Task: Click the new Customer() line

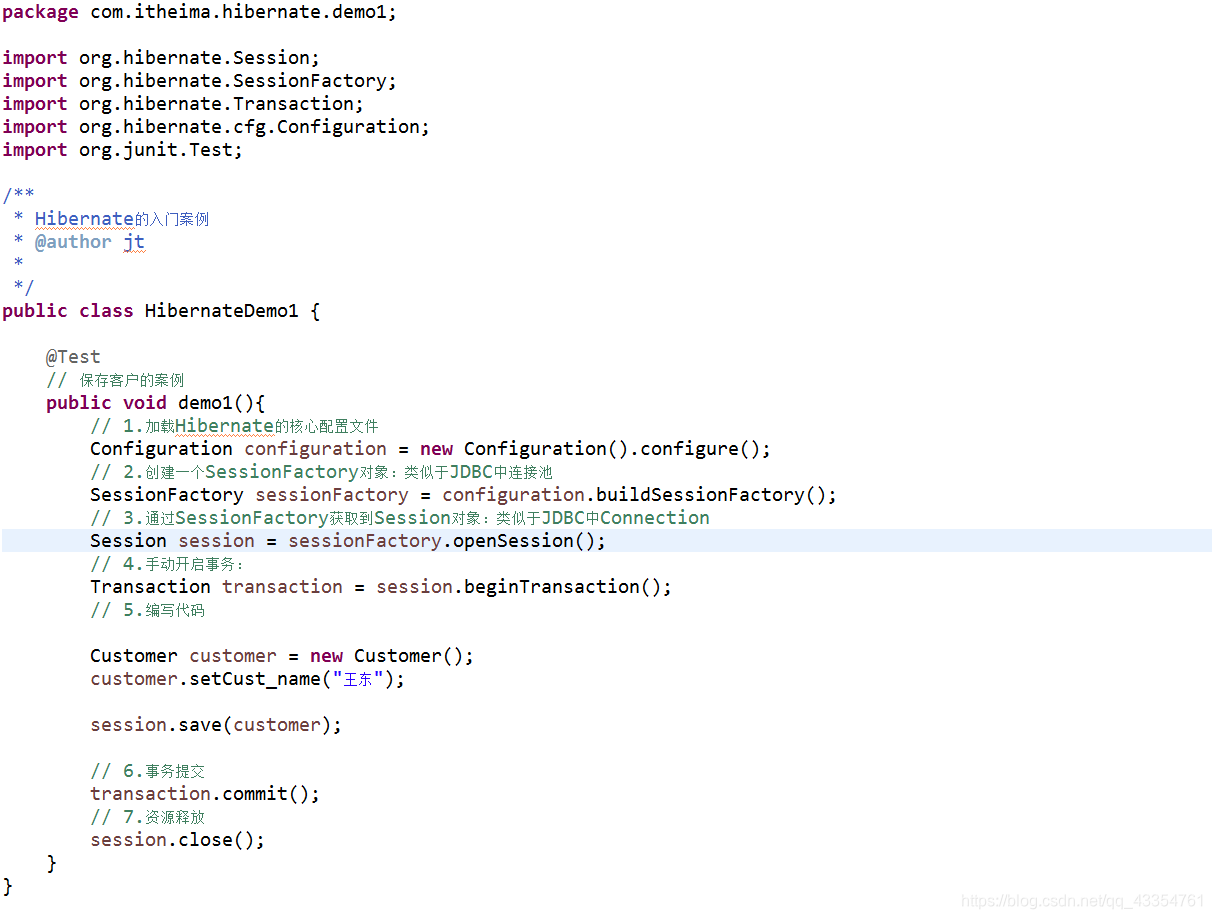Action: point(282,656)
